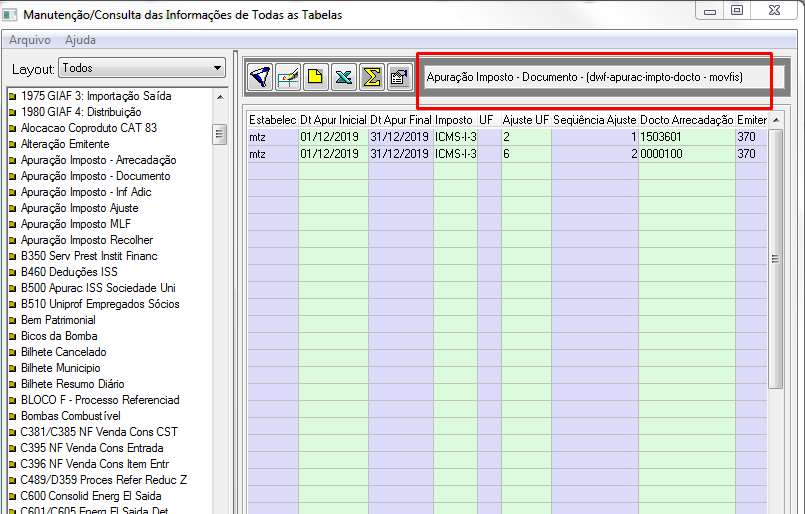The width and height of the screenshot is (805, 514).
Task: Open the Layout dropdown showing Todos
Action: coord(142,68)
